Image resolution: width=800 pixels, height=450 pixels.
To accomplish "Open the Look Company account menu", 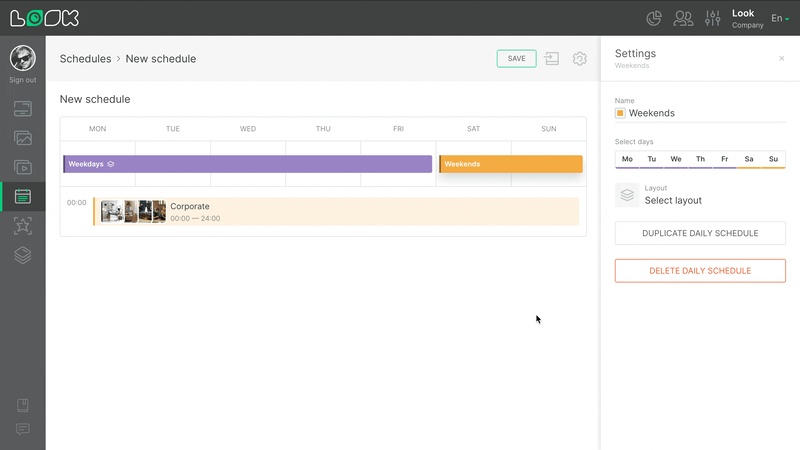I will [x=747, y=18].
